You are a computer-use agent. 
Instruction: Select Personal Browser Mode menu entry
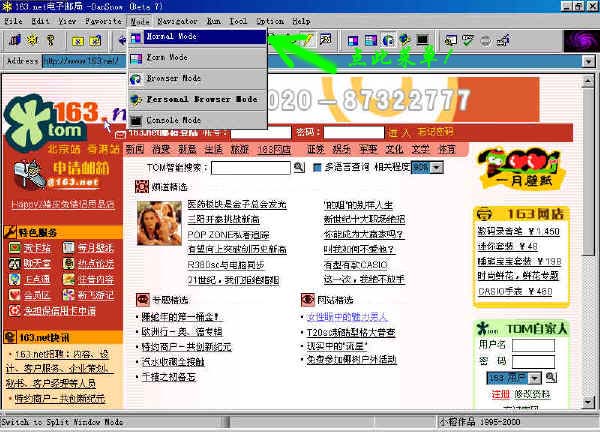[197, 99]
